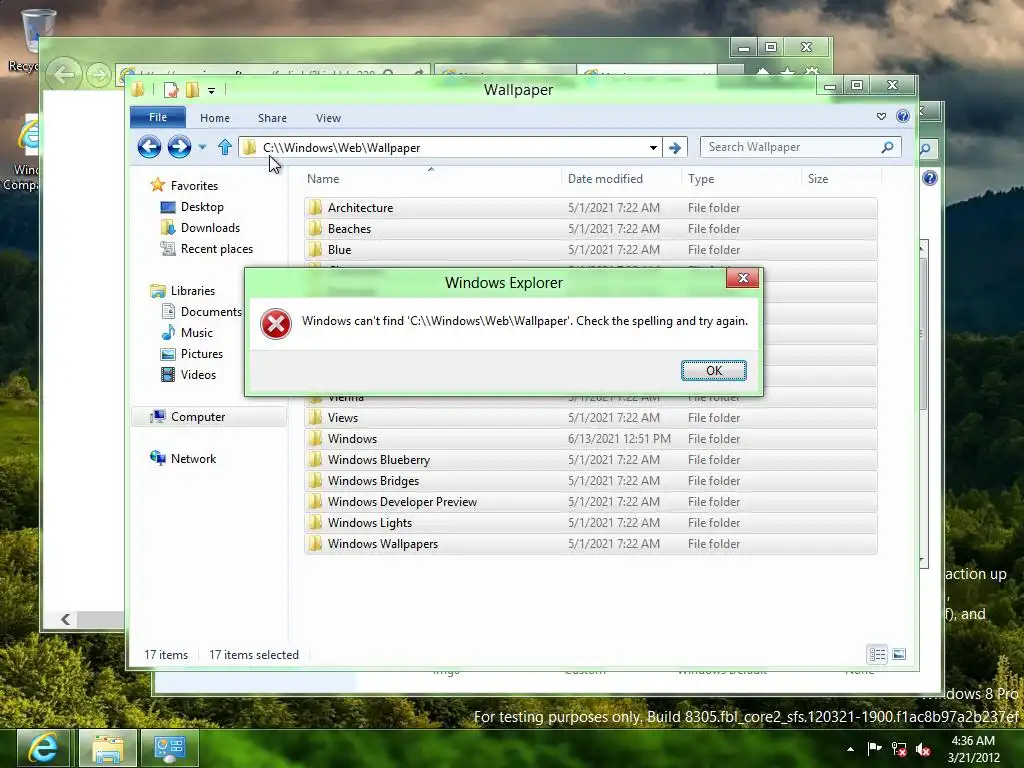This screenshot has height=768, width=1024.
Task: Click OK in the Windows Explorer error dialog
Action: coord(713,370)
